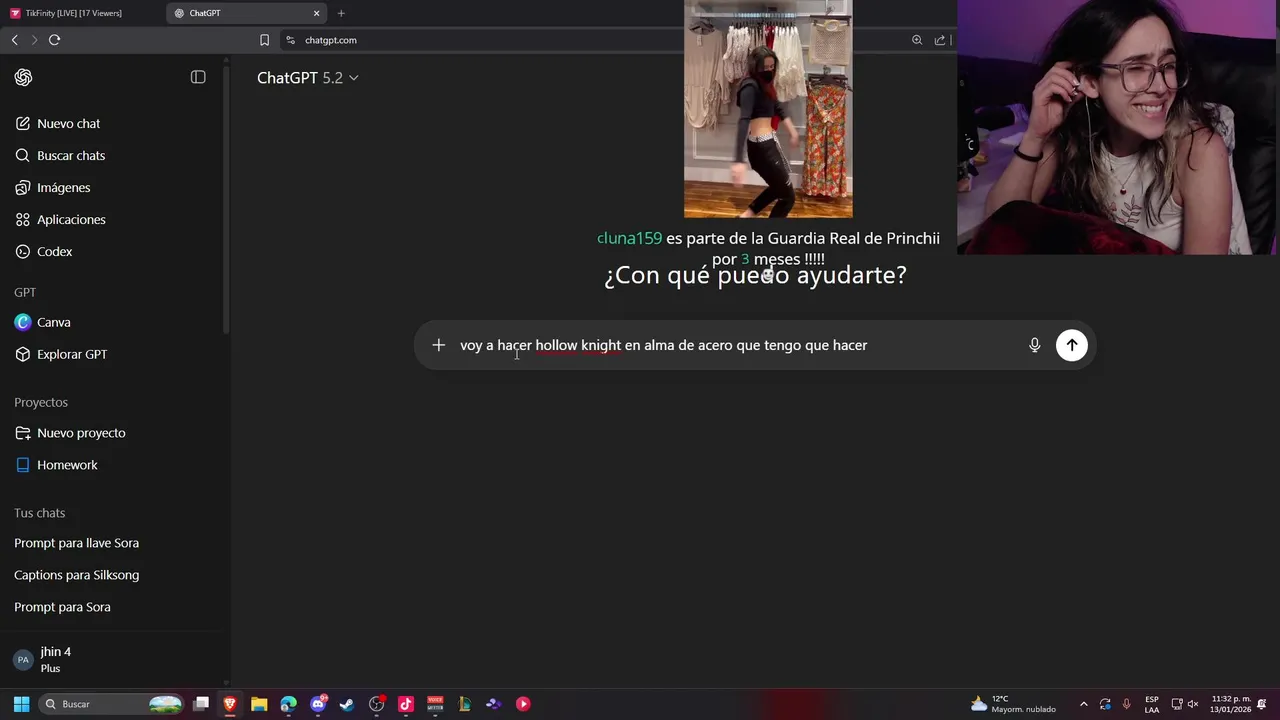The image size is (1280, 720).
Task: Click the red microphone tray icon
Action: point(1127,704)
